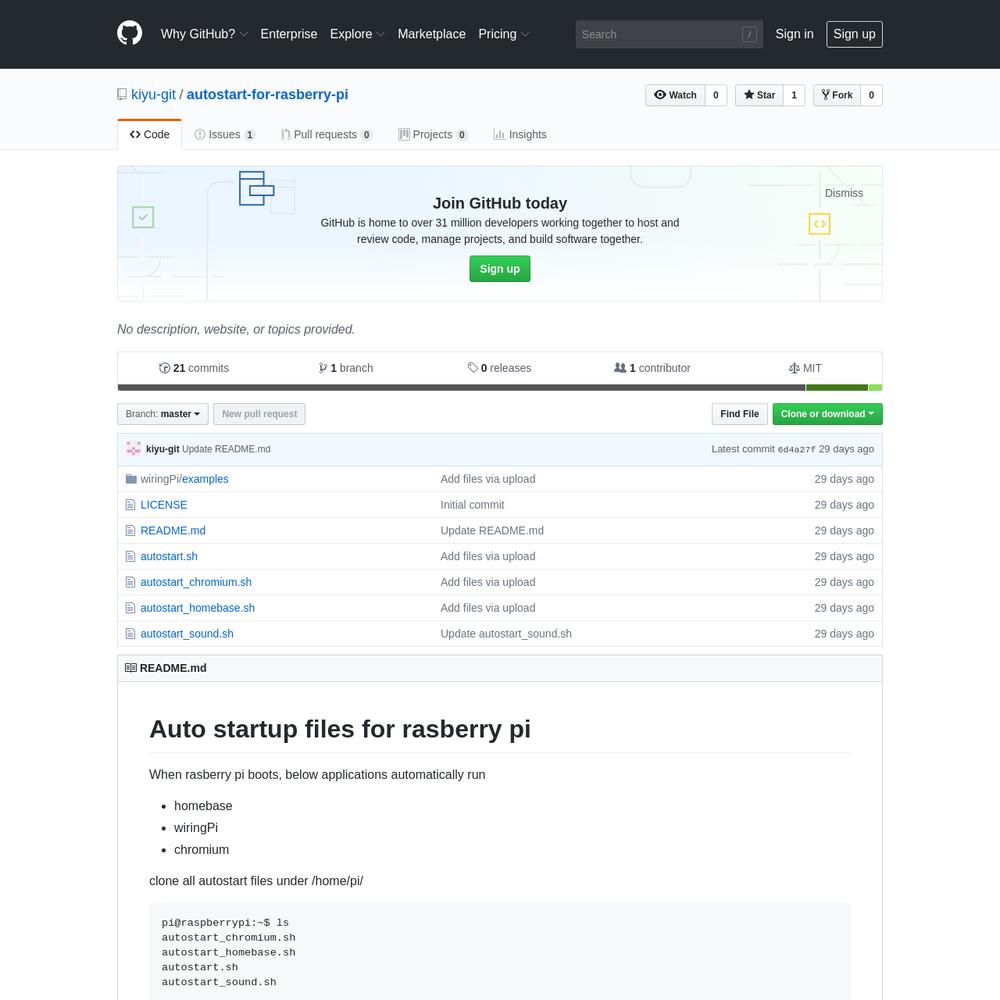Click Sign in link in header
The height and width of the screenshot is (1000, 1000).
point(794,34)
